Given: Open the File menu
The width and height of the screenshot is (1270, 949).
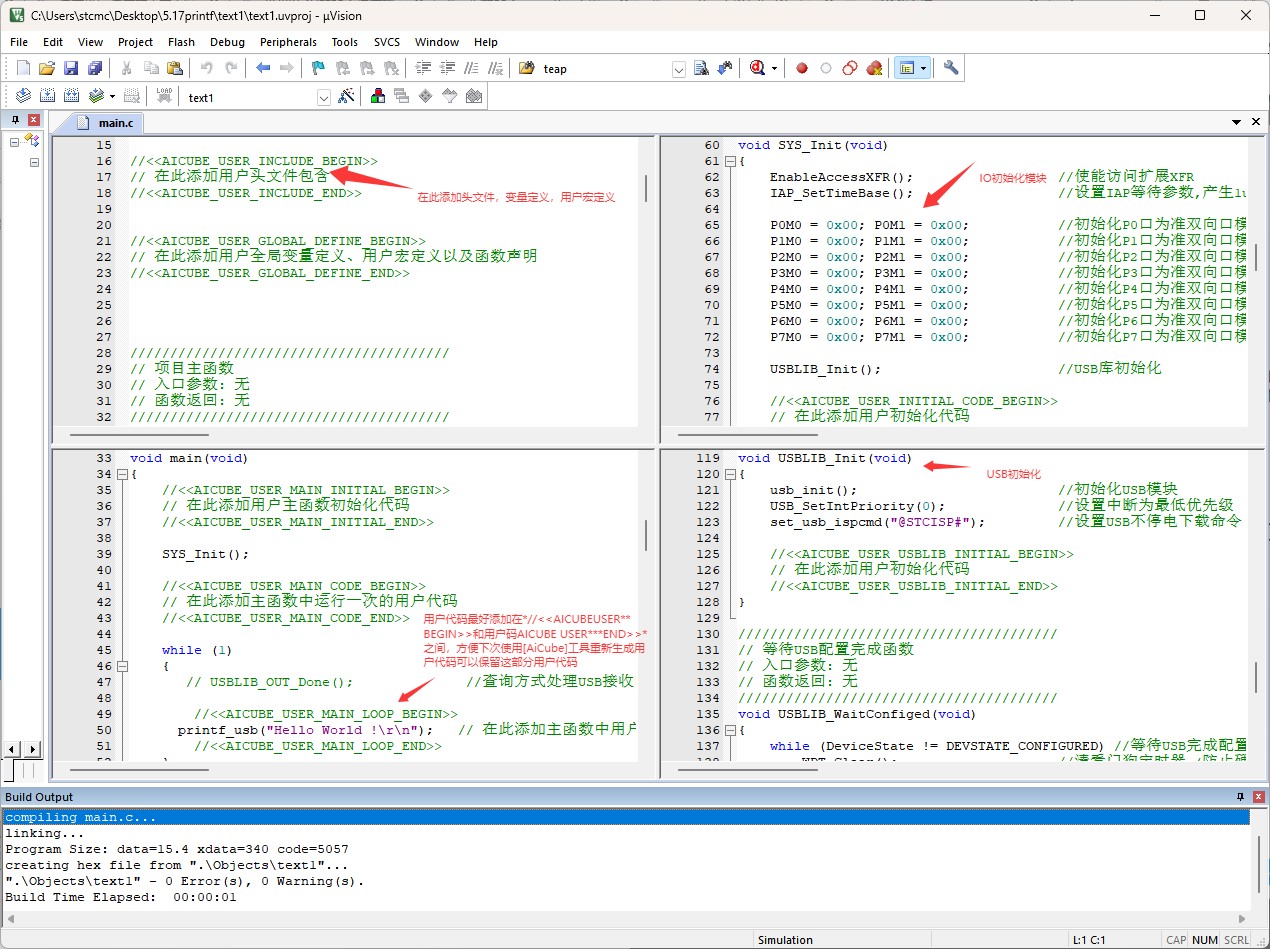Looking at the screenshot, I should tap(19, 42).
